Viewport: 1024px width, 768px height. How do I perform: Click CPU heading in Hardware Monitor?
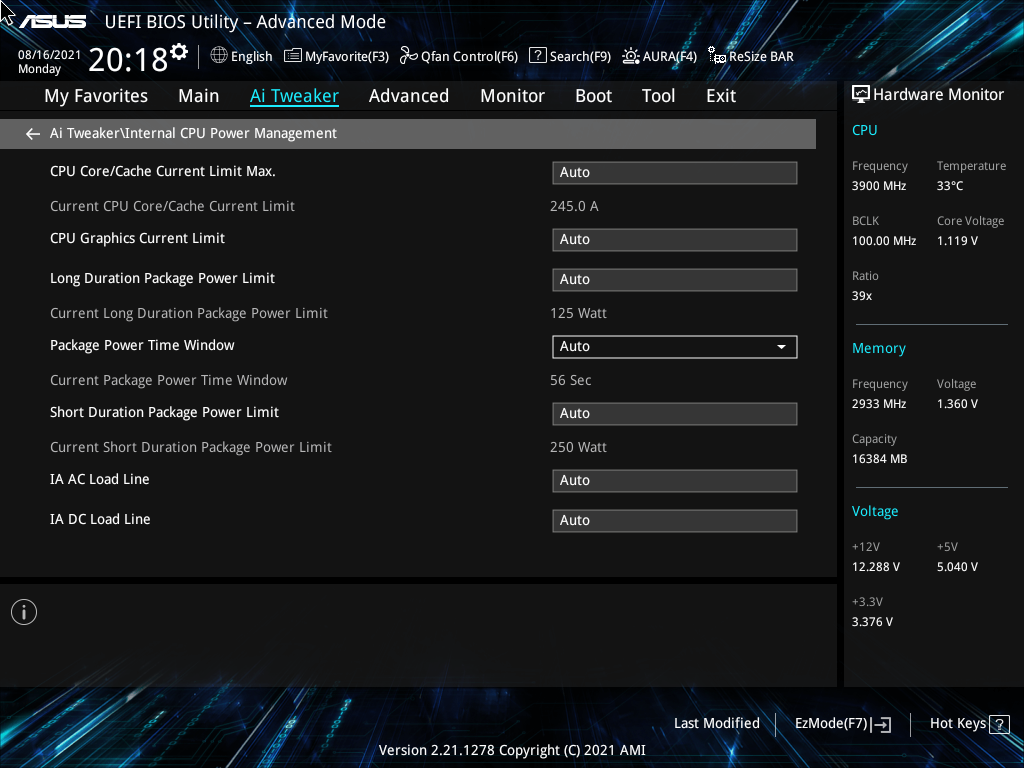pyautogui.click(x=865, y=130)
